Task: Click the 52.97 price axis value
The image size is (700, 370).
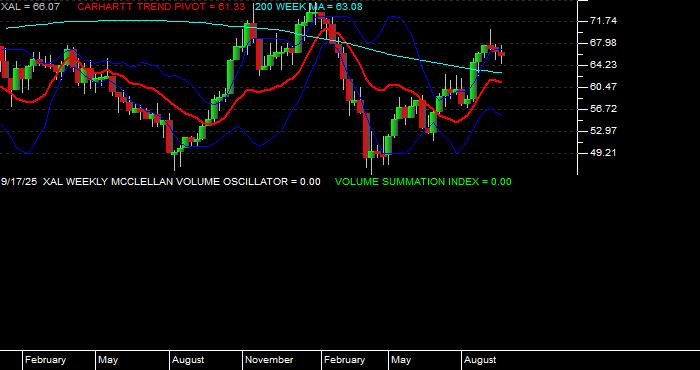Action: [603, 130]
